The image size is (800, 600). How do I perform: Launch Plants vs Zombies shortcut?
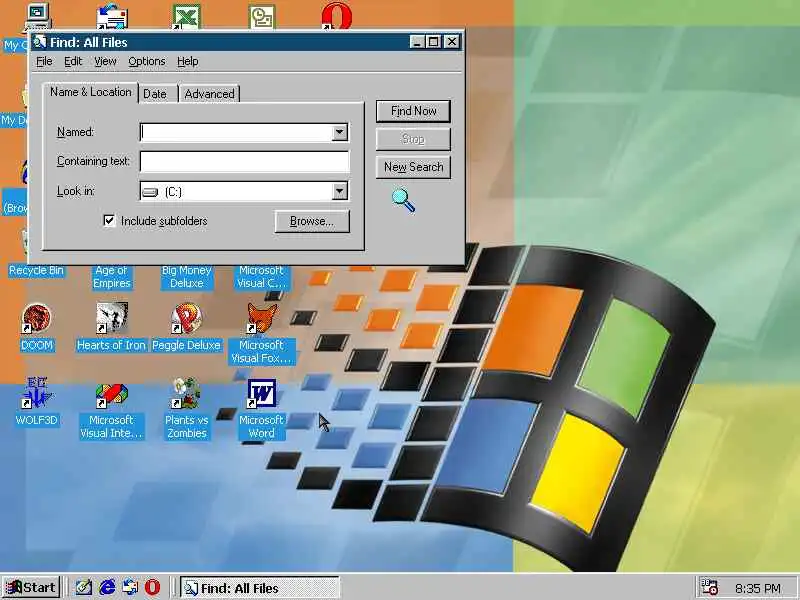[186, 393]
